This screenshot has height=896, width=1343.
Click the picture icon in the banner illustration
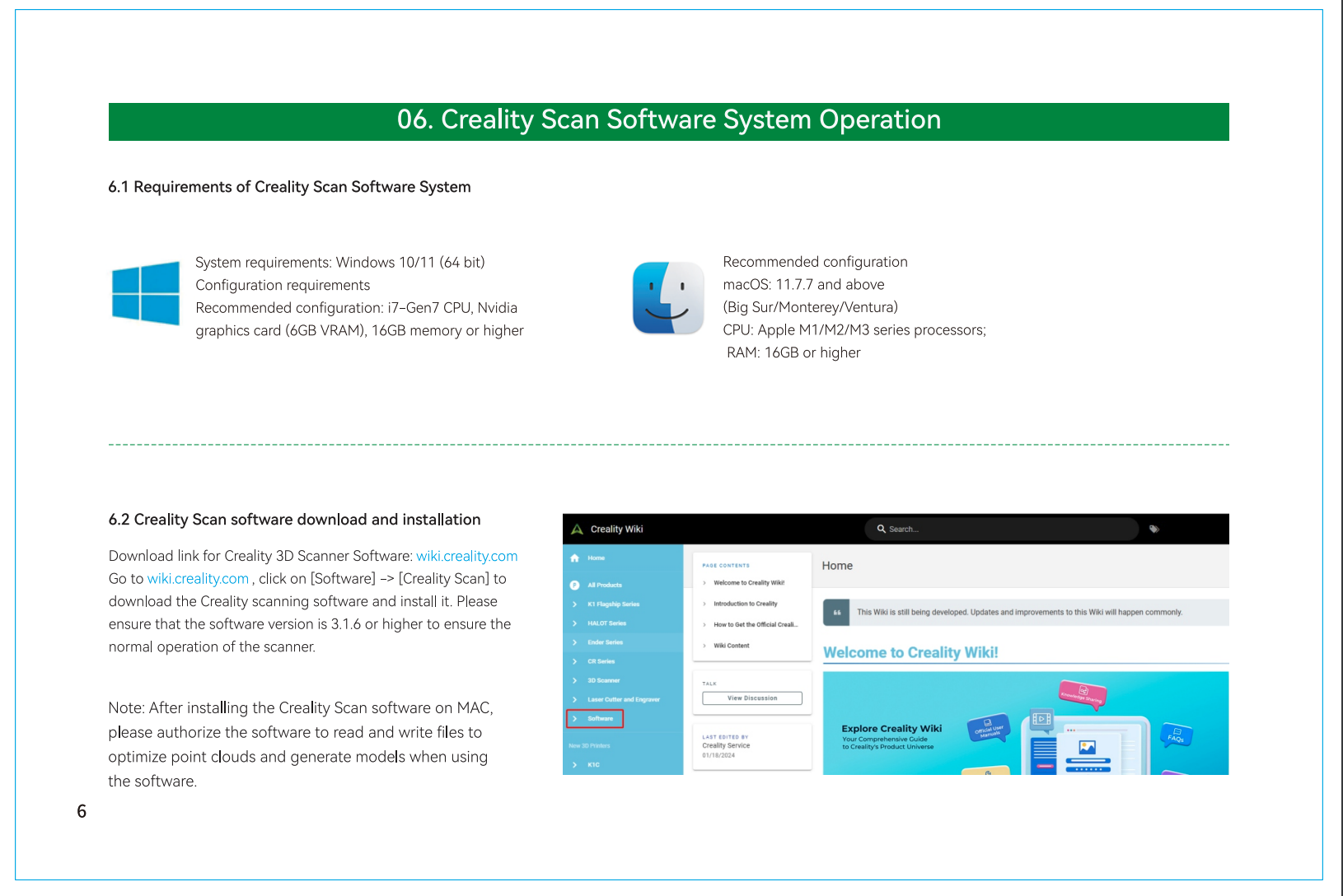(1088, 748)
